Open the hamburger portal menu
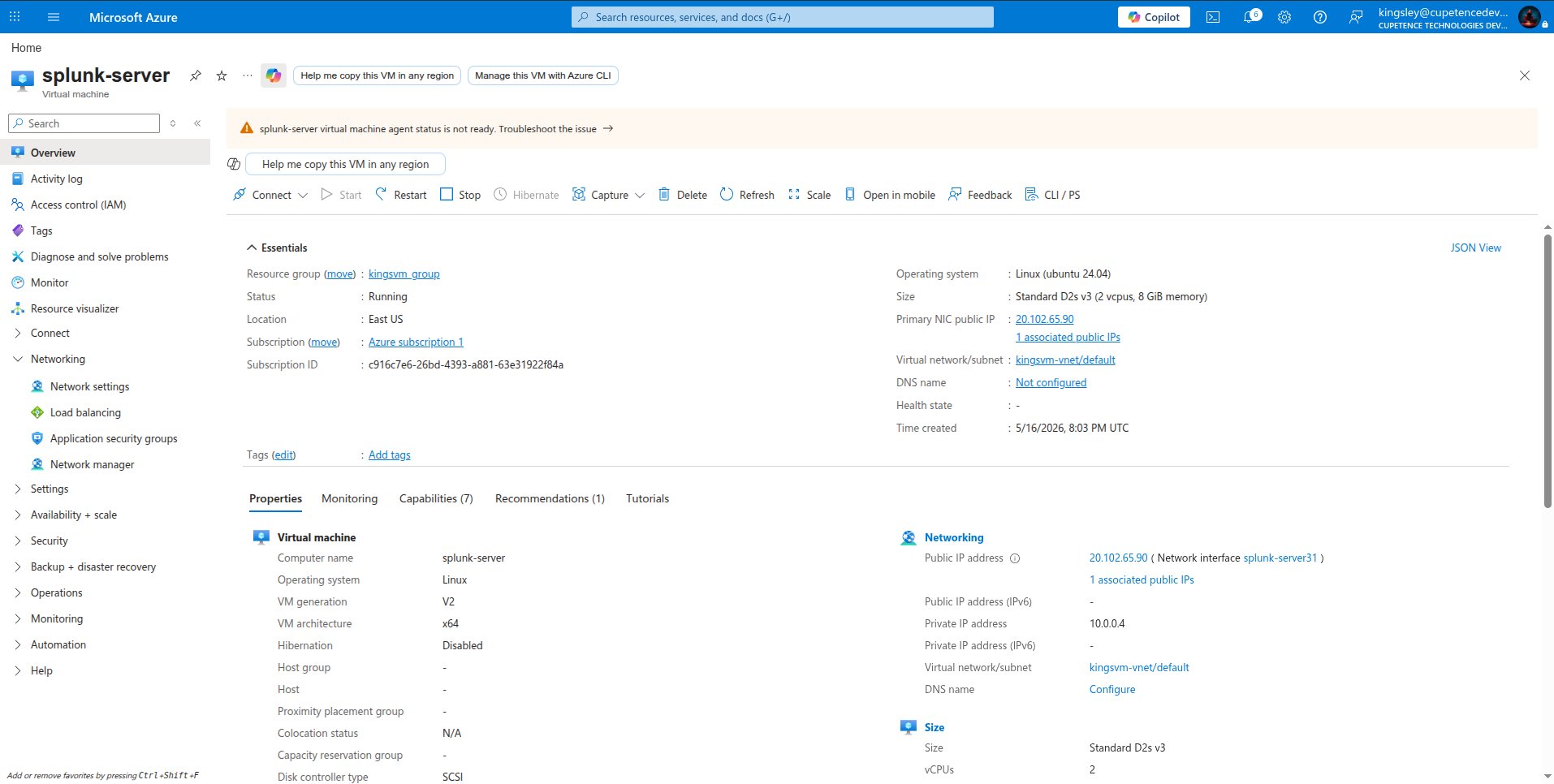 pos(54,17)
